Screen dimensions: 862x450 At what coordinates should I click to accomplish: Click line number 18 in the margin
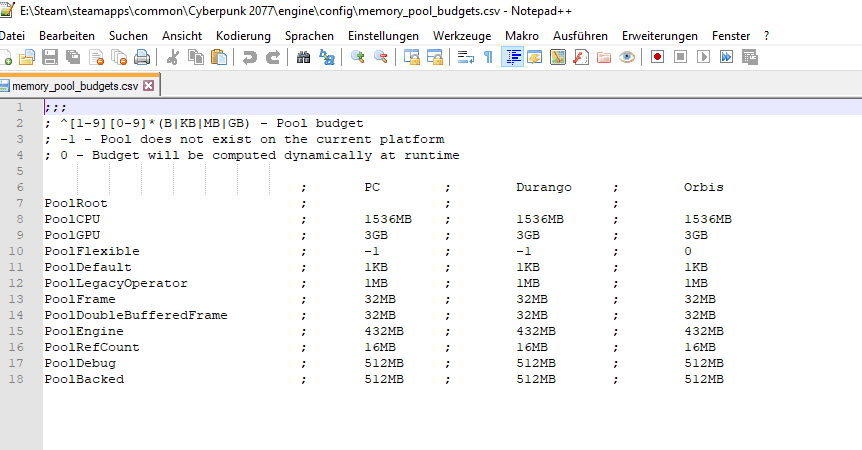pyautogui.click(x=16, y=379)
